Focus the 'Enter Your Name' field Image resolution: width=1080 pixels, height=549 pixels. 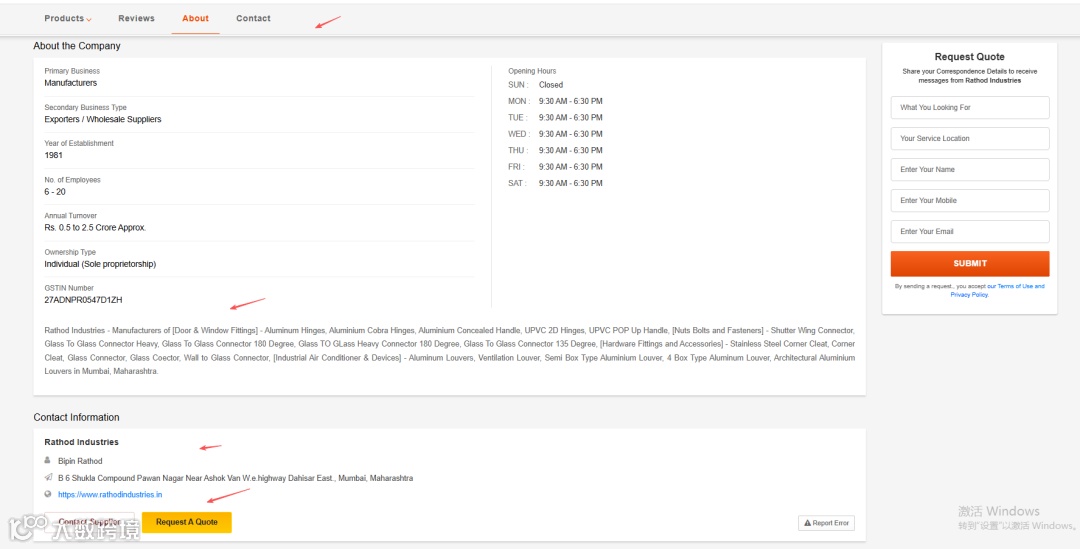click(x=970, y=169)
